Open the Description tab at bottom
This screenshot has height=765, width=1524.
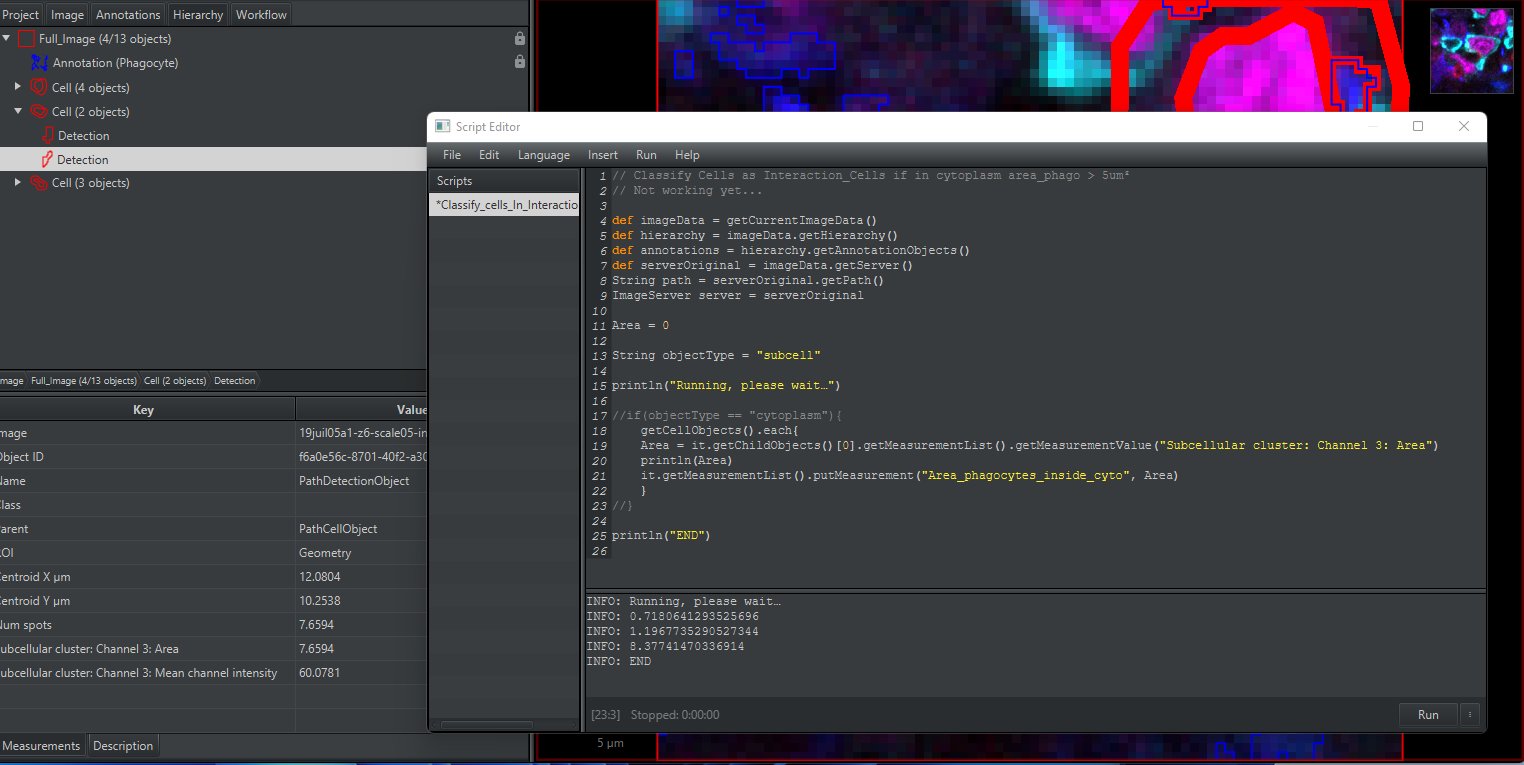[x=123, y=746]
